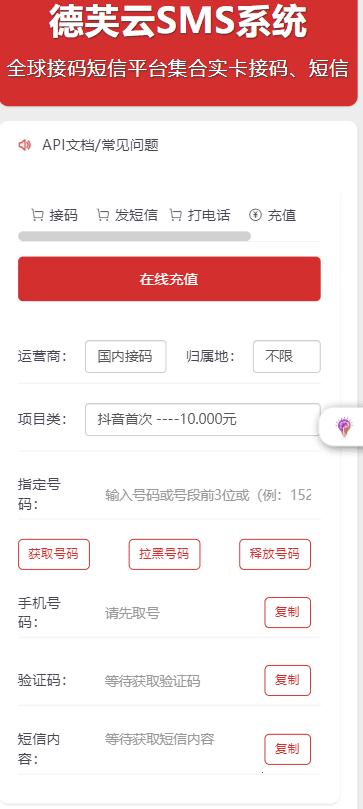363x809 pixels.
Task: Switch to the 打电话 tab
Action: [x=200, y=215]
